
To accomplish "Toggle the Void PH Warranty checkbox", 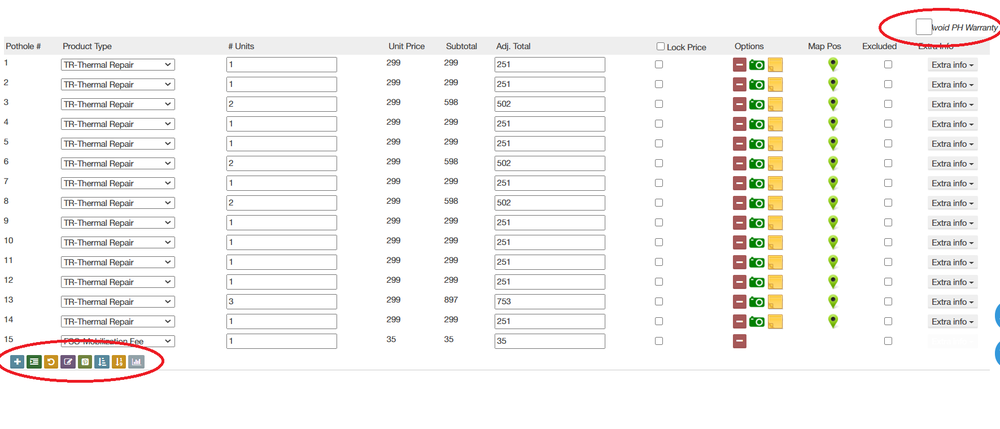I will pyautogui.click(x=924, y=27).
